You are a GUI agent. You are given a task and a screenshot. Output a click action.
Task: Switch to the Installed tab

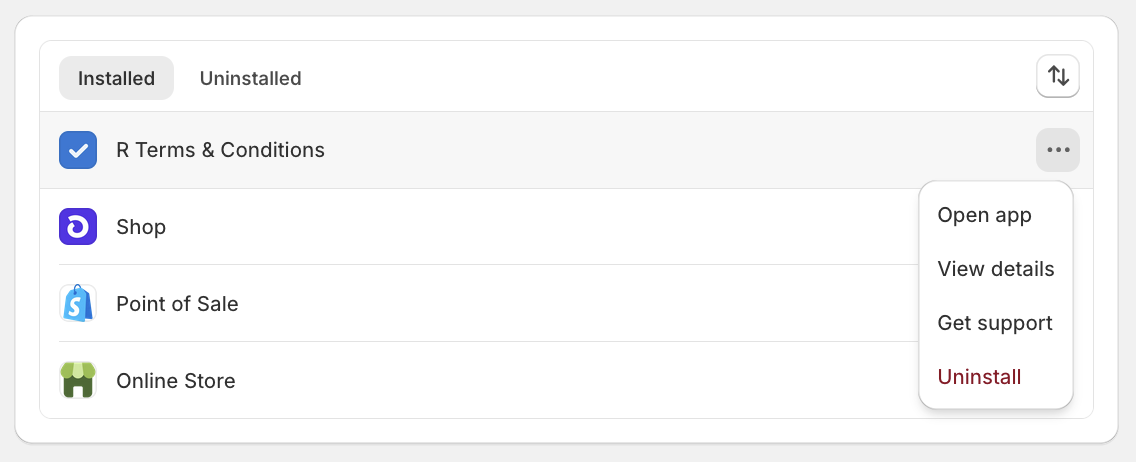tap(117, 78)
